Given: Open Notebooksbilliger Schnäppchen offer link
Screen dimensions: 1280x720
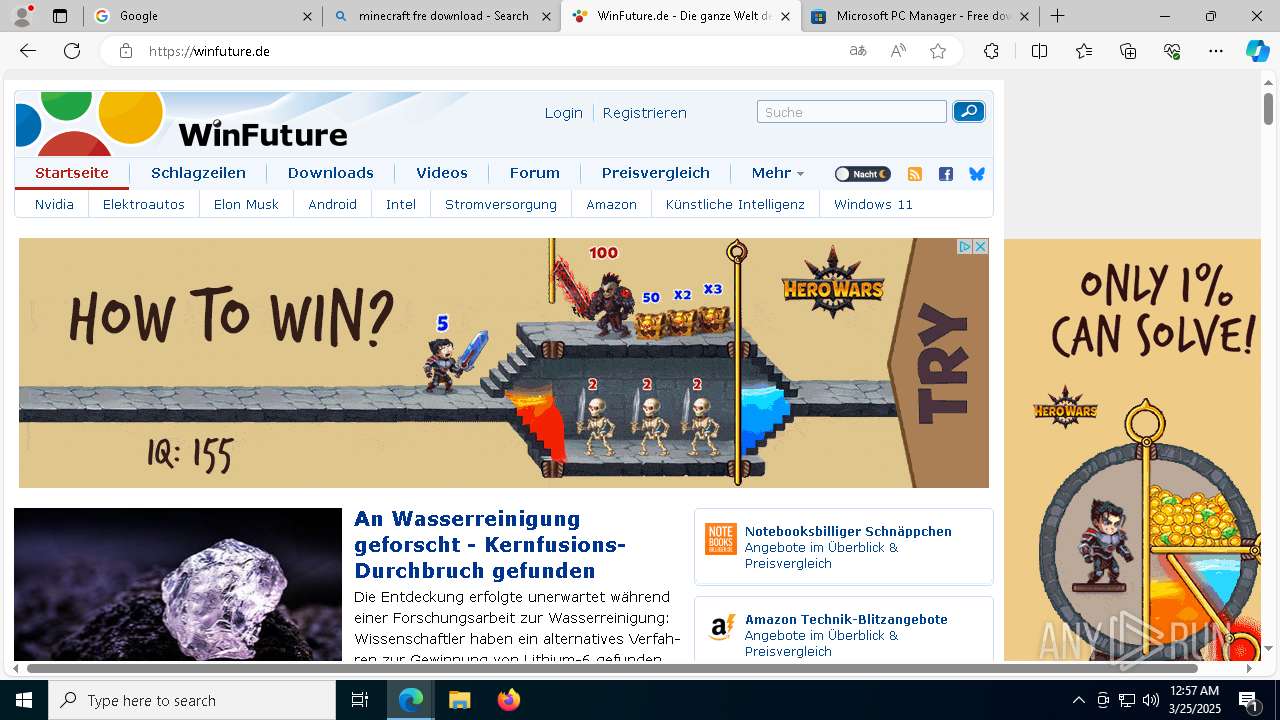Looking at the screenshot, I should point(848,531).
